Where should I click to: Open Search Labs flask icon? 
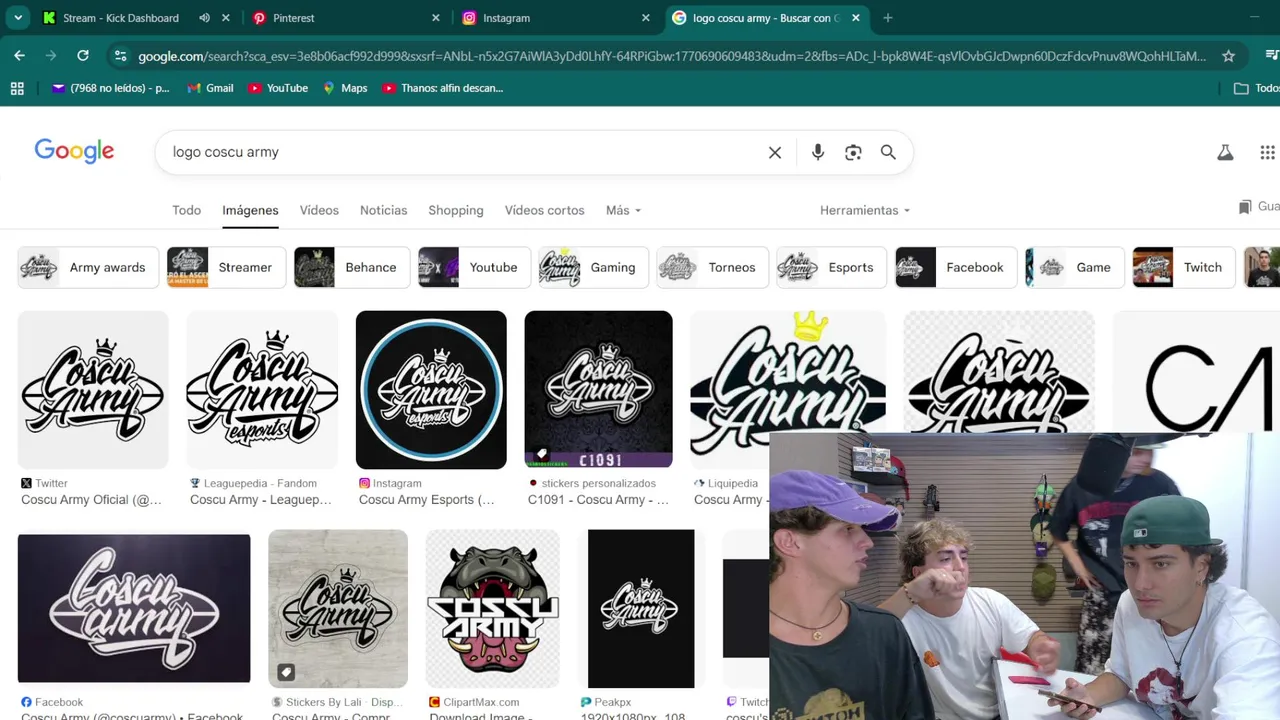pos(1225,152)
